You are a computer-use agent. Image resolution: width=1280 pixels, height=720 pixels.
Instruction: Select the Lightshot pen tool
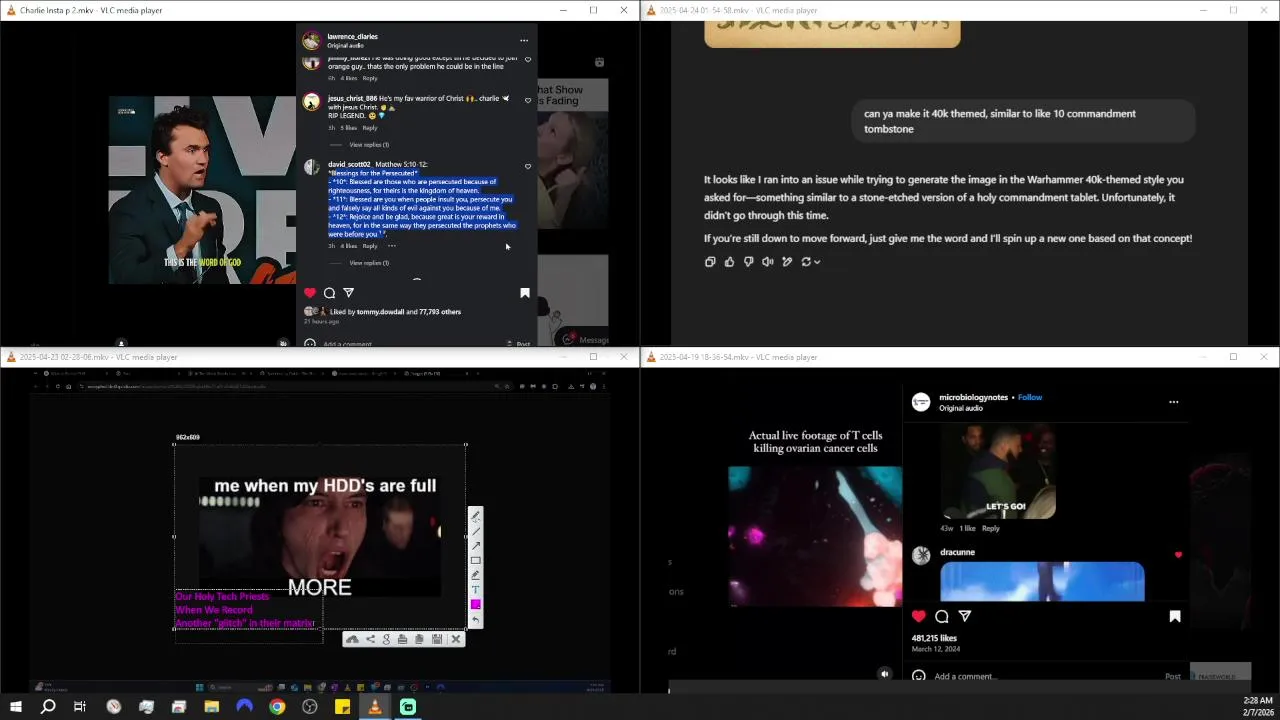coord(476,516)
